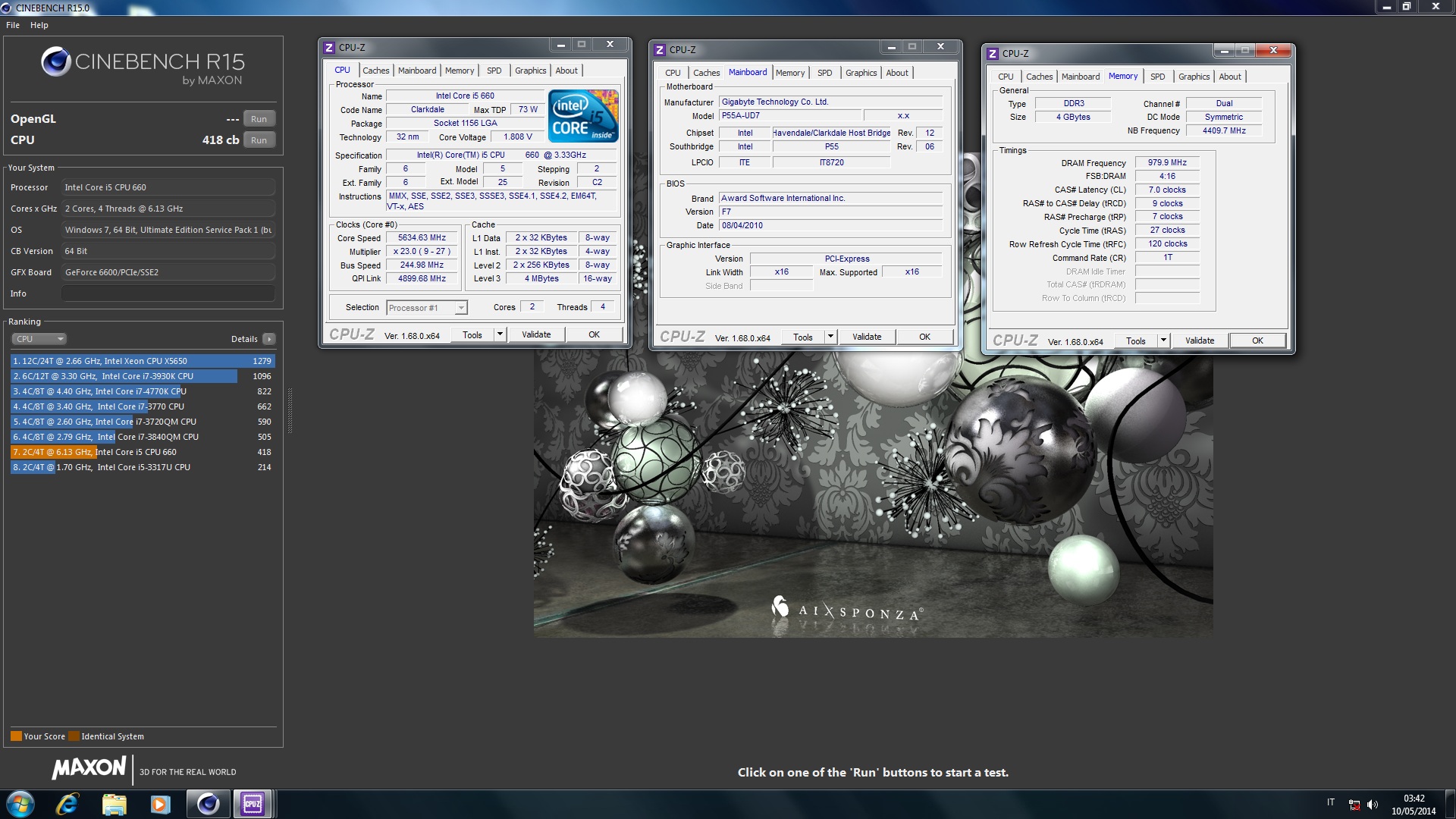
Task: Open the Details arrow in Ranking panel
Action: point(269,339)
